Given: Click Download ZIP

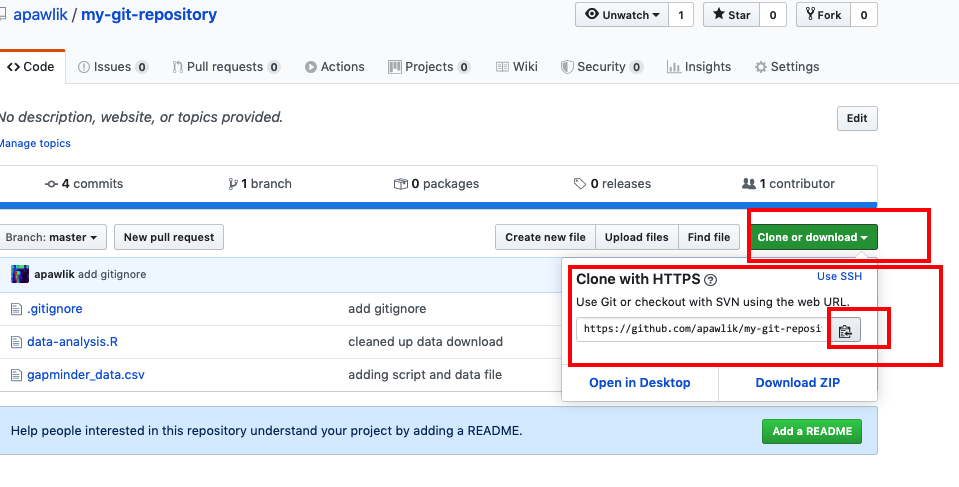Looking at the screenshot, I should (x=798, y=382).
